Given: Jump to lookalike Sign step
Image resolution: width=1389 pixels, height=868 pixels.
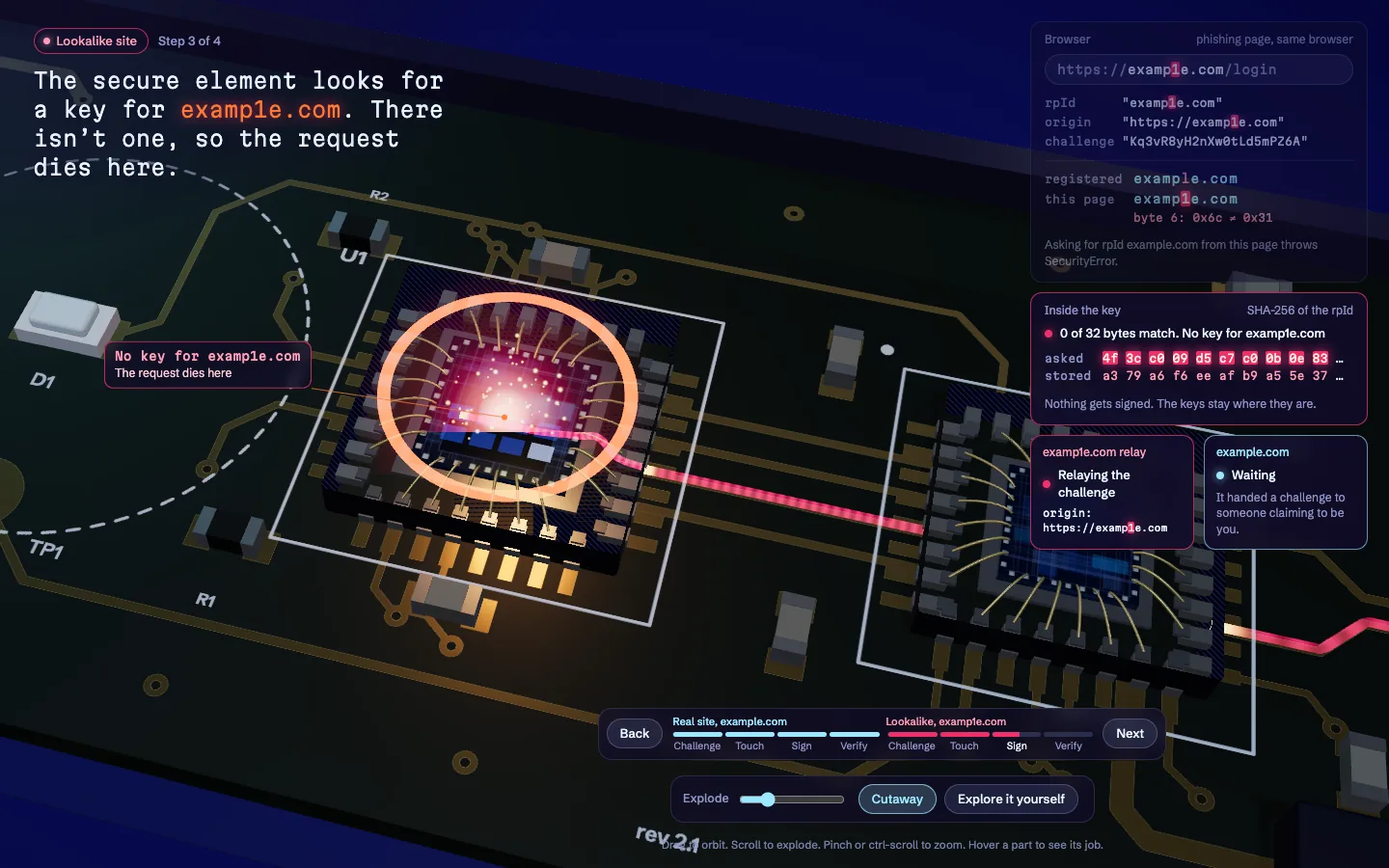Looking at the screenshot, I should [1017, 741].
